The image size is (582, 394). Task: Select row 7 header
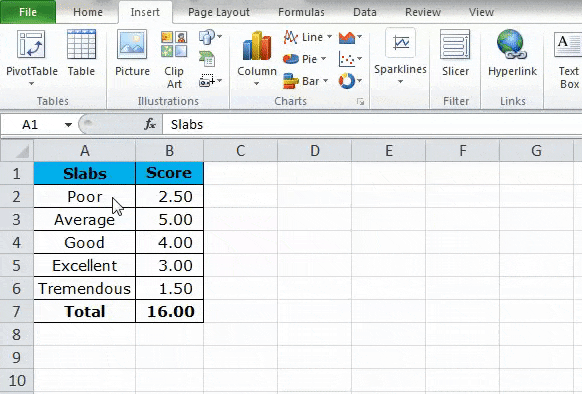[17, 311]
